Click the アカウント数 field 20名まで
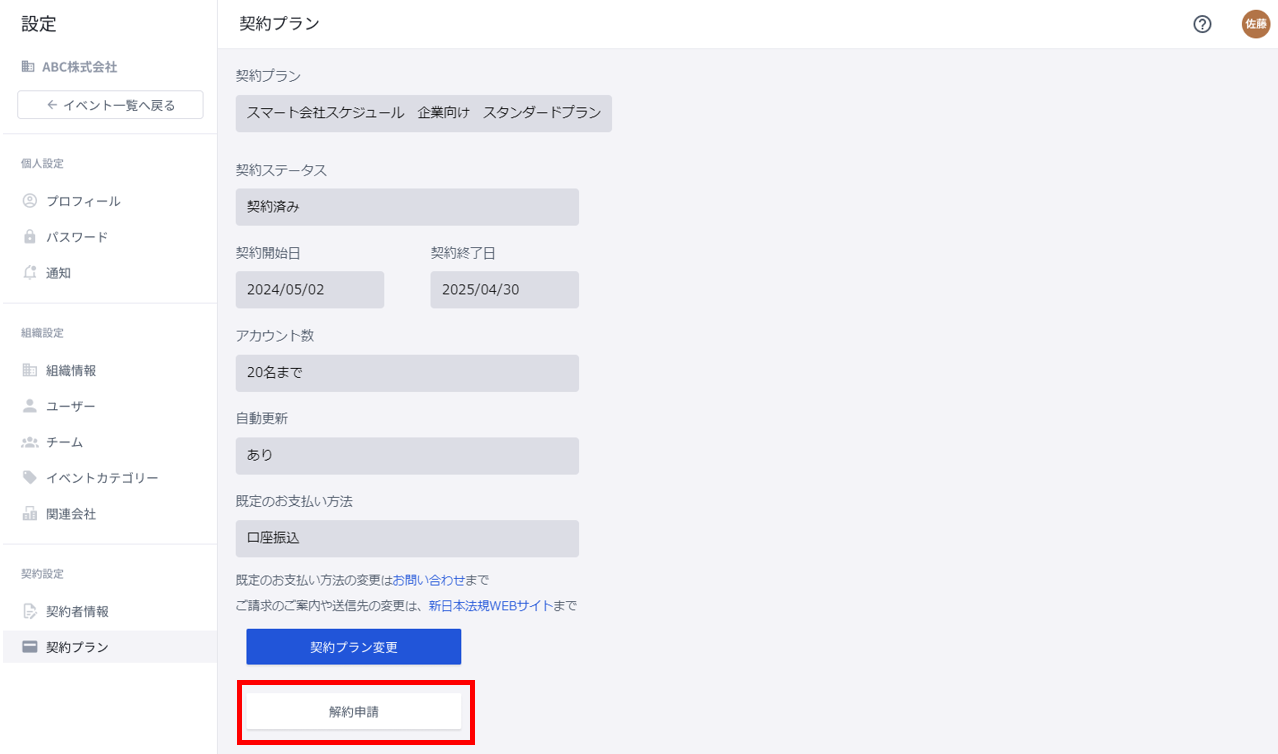The image size is (1278, 754). [407, 373]
